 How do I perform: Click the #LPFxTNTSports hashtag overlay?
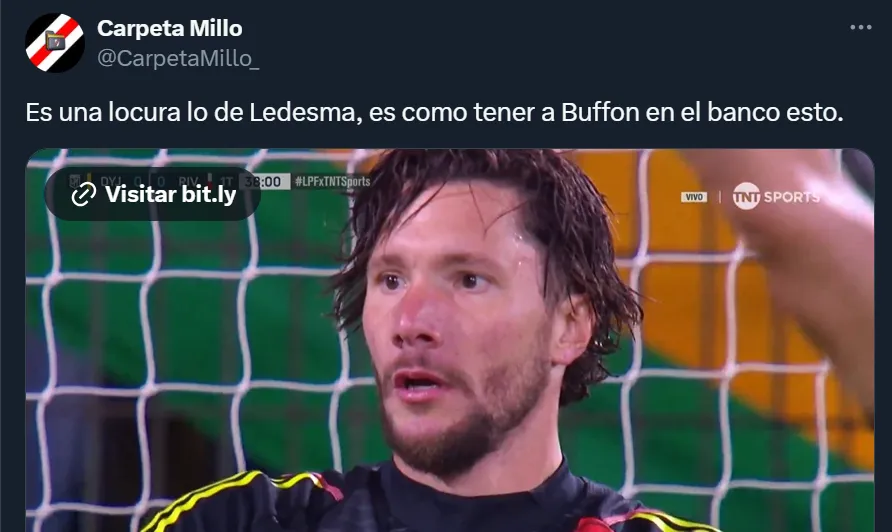(333, 182)
